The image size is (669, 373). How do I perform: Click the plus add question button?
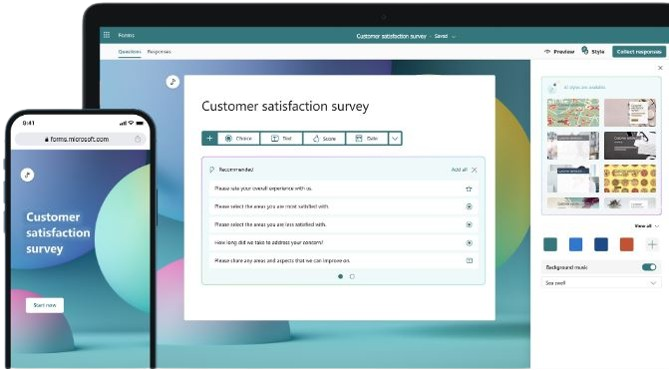[209, 138]
